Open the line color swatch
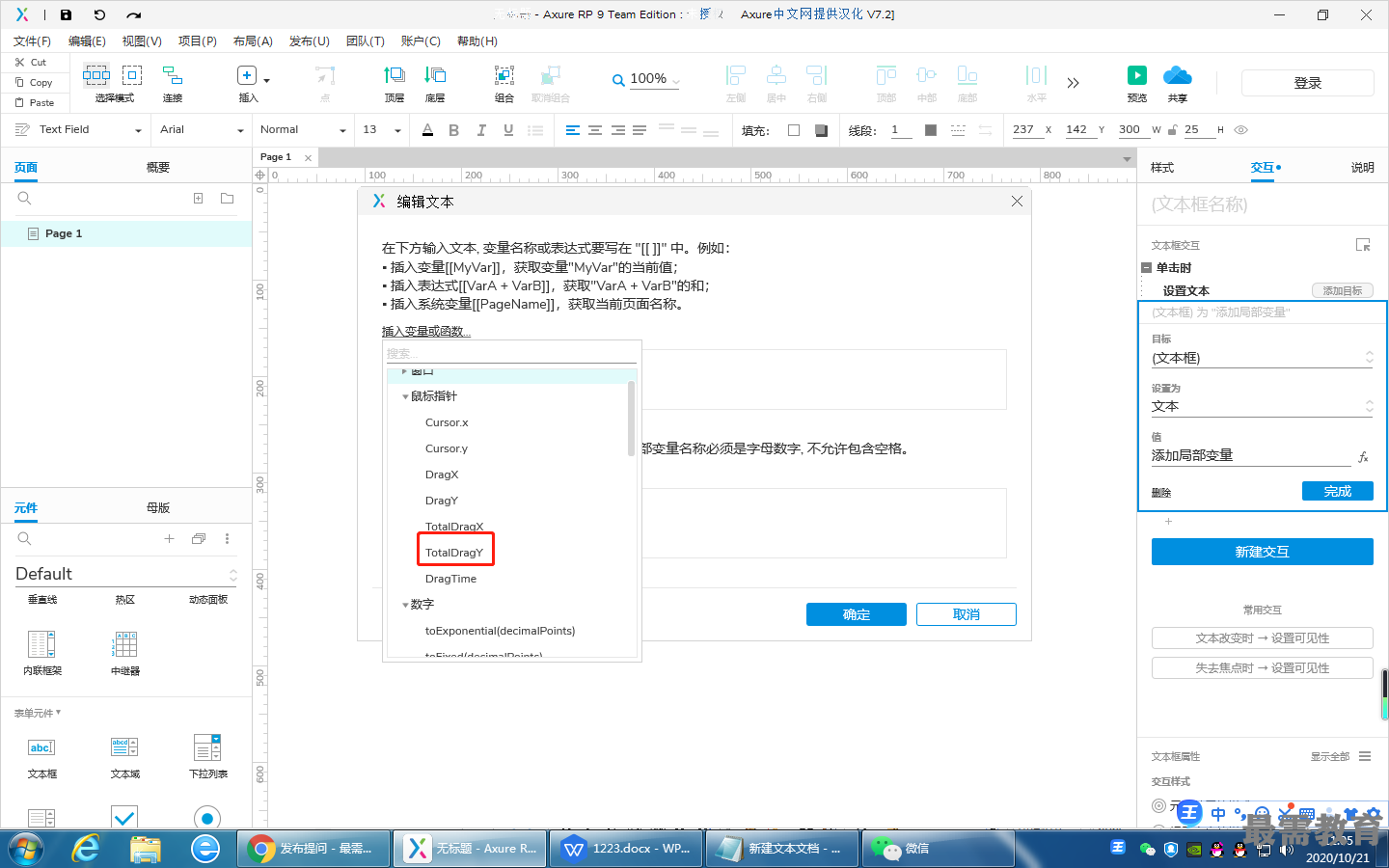Image resolution: width=1389 pixels, height=868 pixels. point(930,130)
